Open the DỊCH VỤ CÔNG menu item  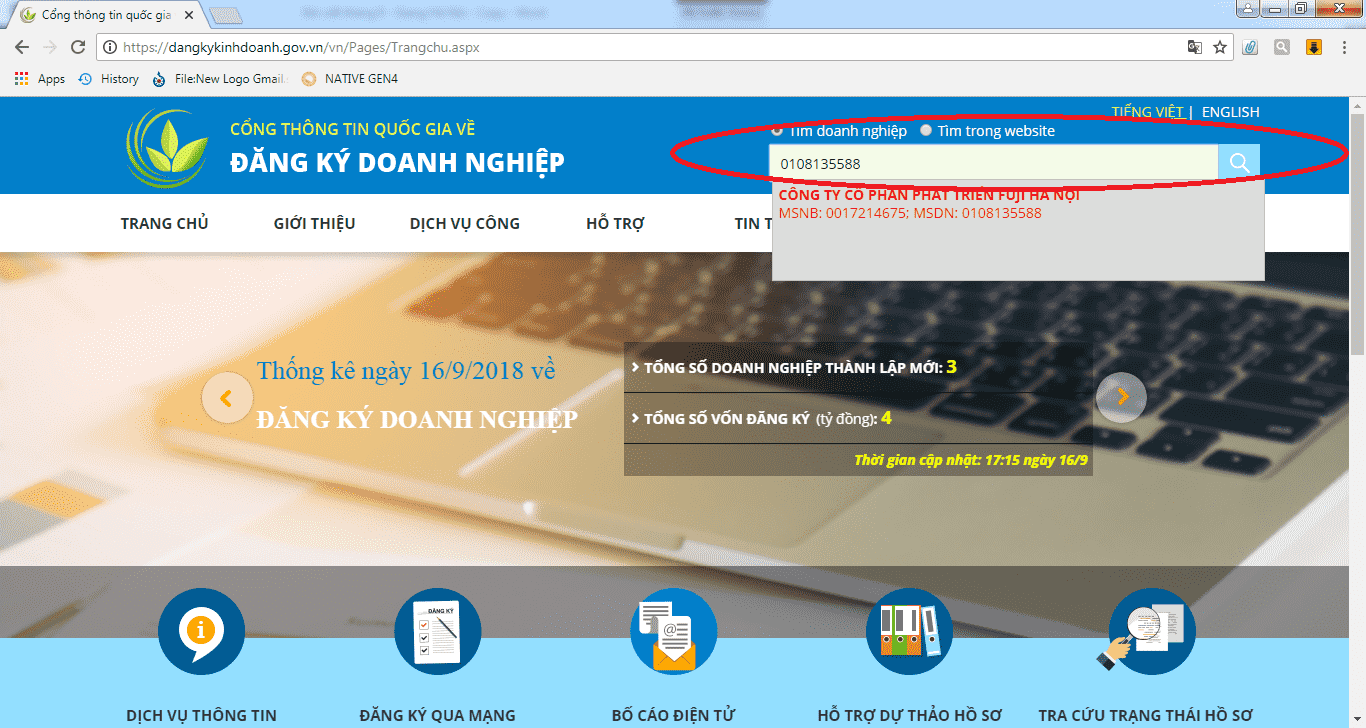tap(465, 224)
